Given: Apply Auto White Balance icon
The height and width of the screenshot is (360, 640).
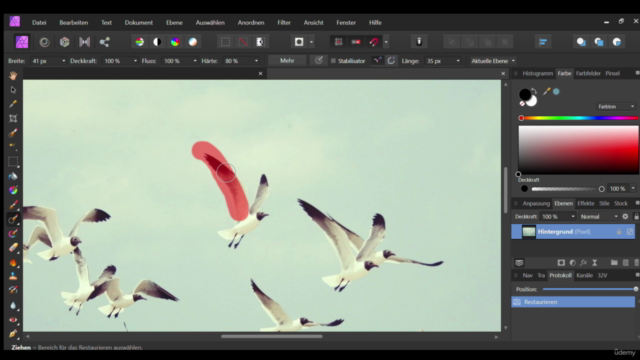Looking at the screenshot, I should [x=193, y=42].
